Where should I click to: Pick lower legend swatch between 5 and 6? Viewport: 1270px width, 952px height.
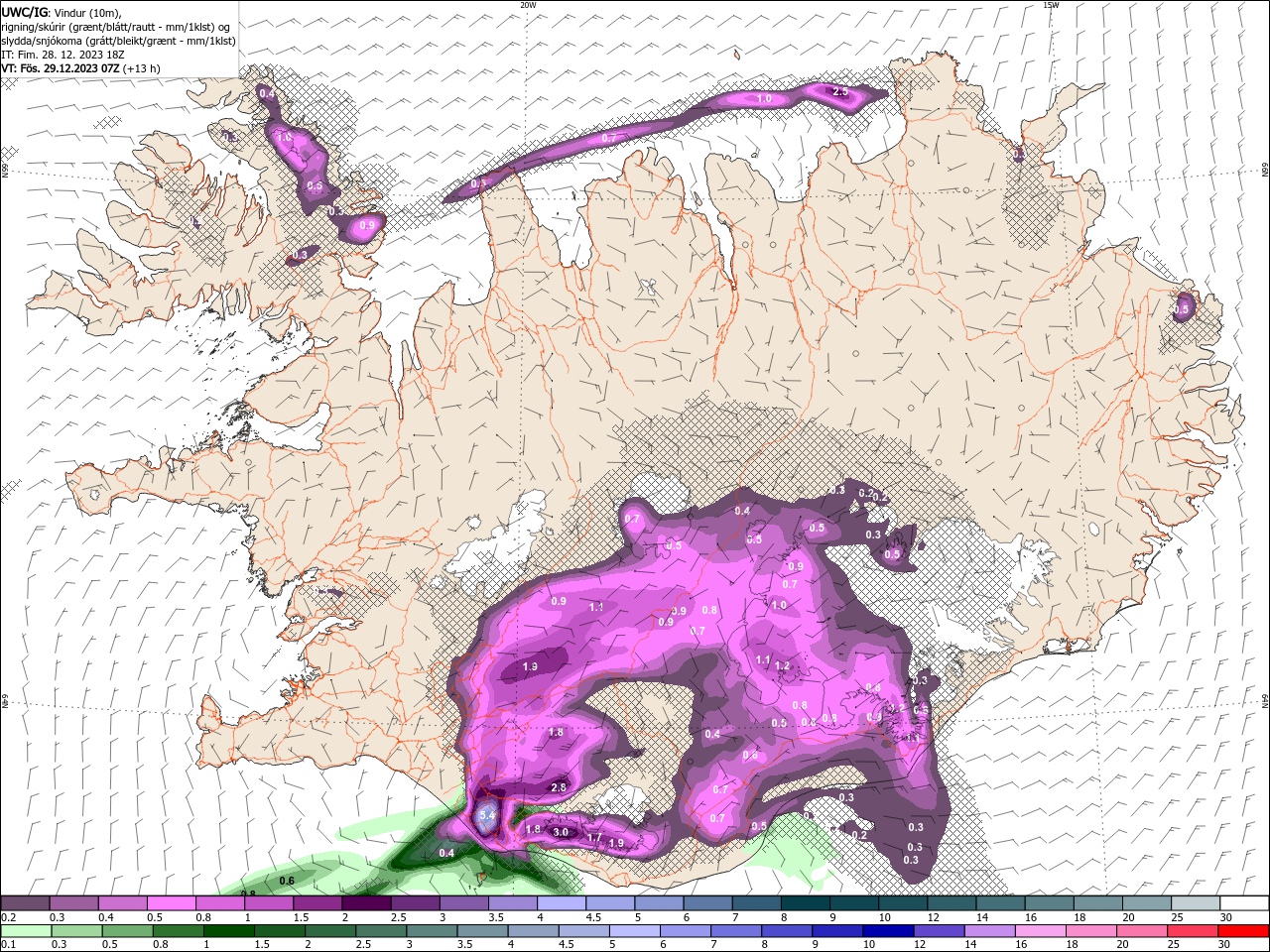pos(637,931)
